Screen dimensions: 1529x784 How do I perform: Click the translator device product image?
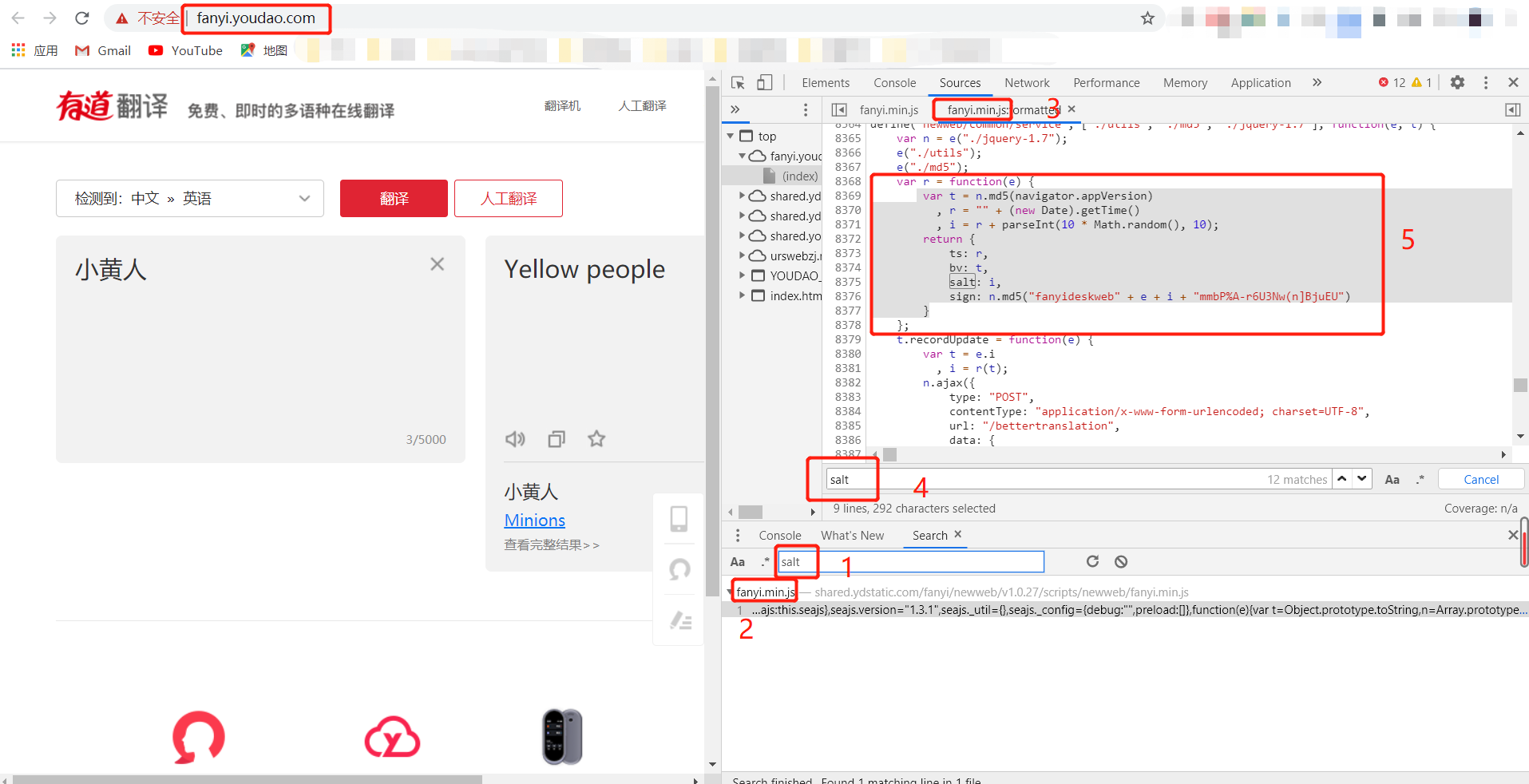(562, 736)
